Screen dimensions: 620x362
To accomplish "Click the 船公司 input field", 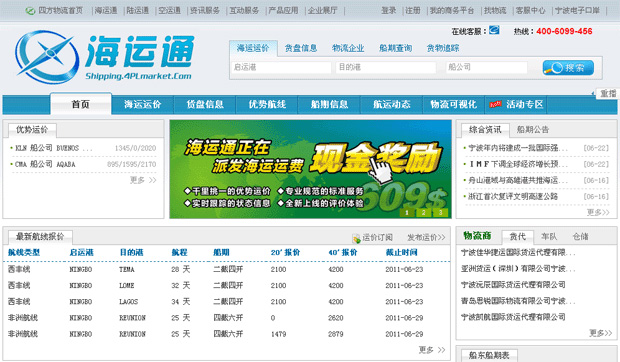I will [486, 68].
